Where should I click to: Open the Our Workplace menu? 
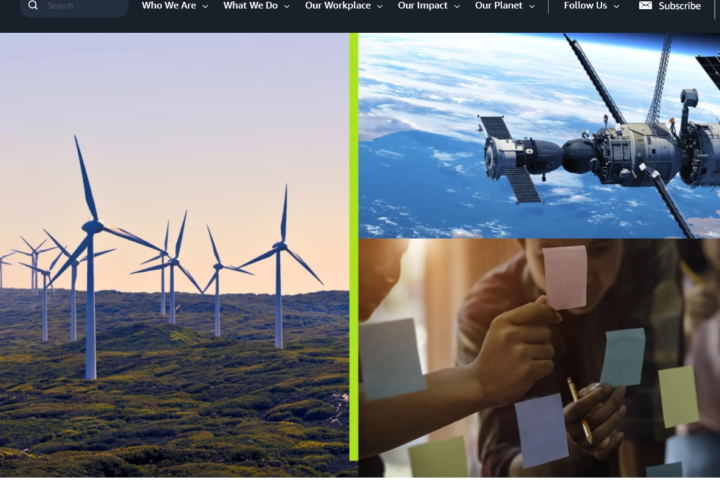point(338,6)
